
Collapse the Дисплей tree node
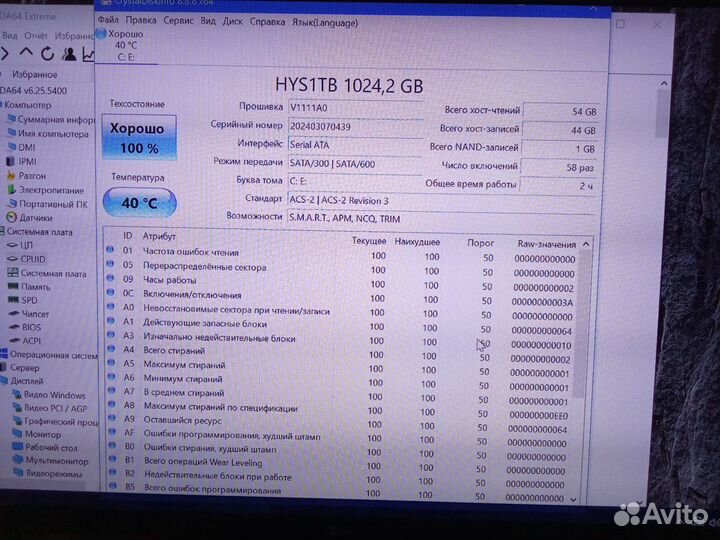3,381
